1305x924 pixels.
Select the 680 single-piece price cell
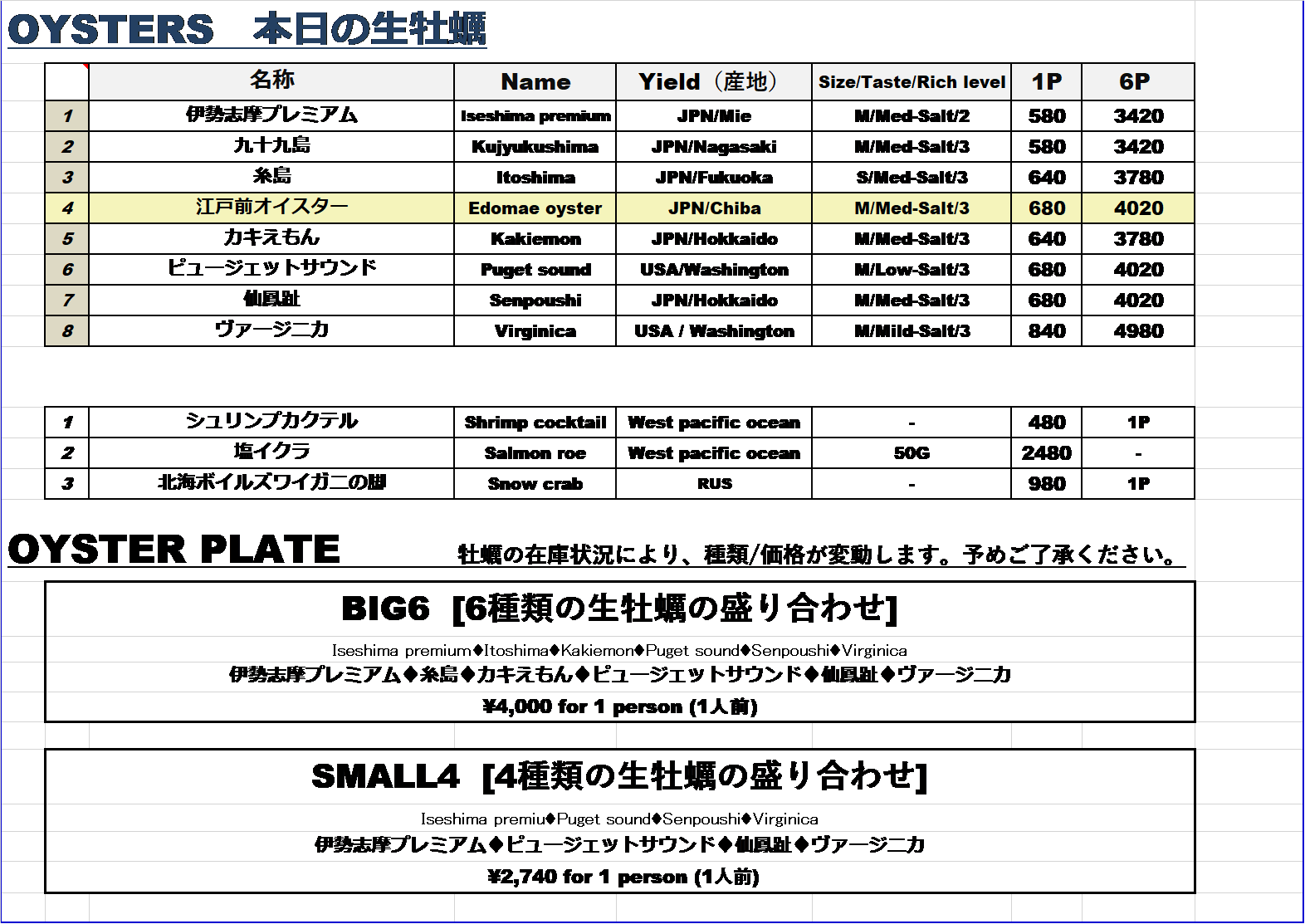point(1046,208)
